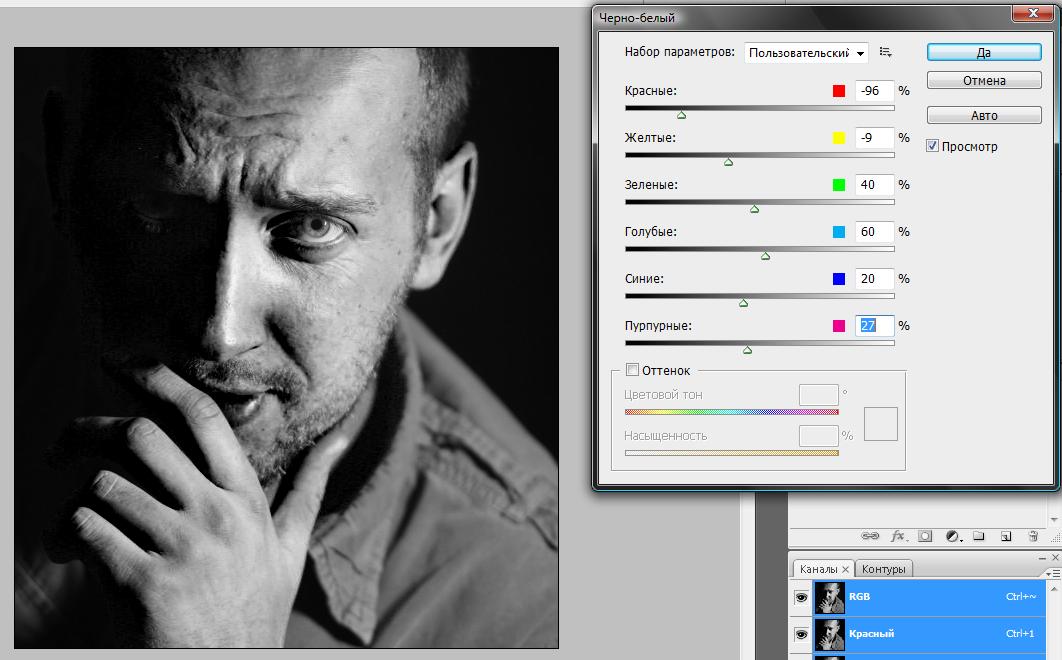1062x660 pixels.
Task: Click the Красные slider track
Action: point(759,107)
